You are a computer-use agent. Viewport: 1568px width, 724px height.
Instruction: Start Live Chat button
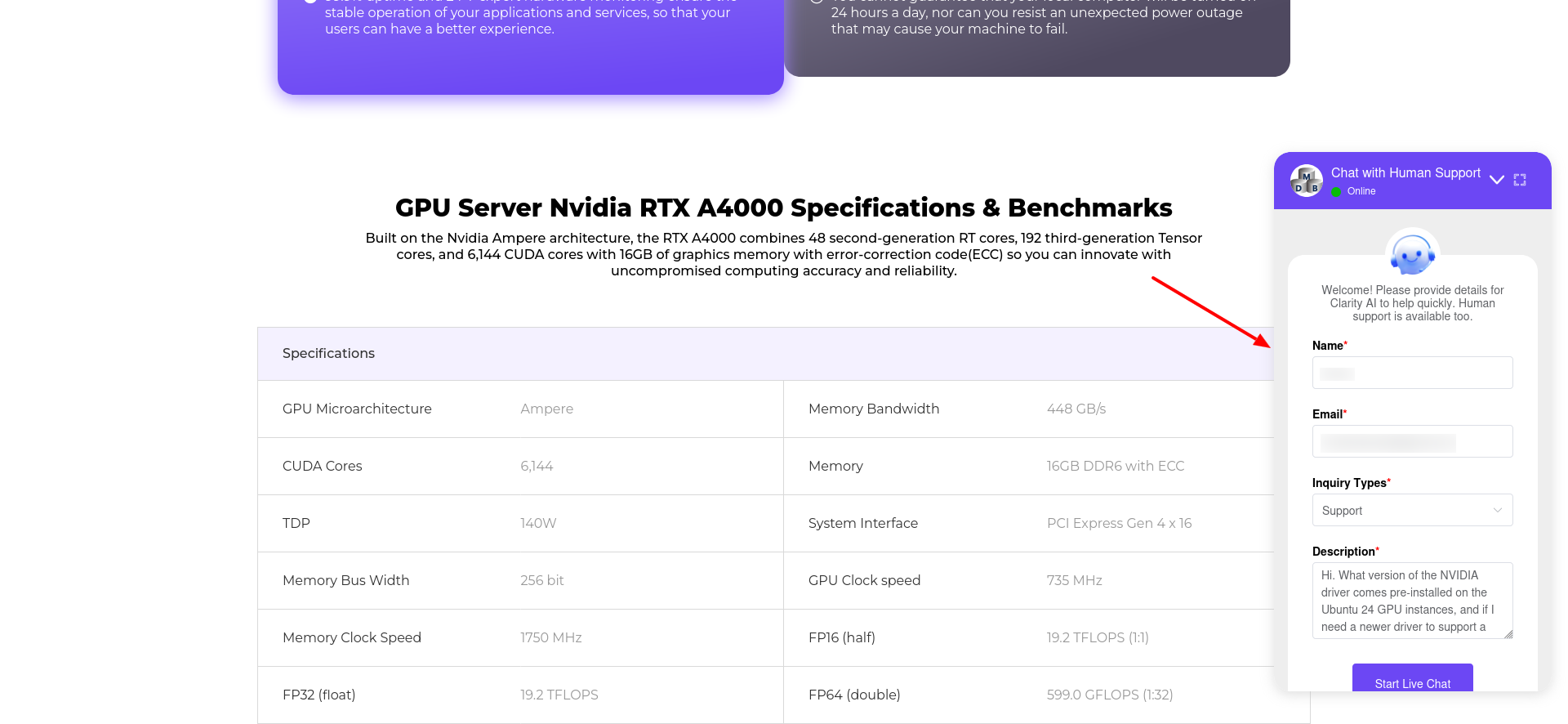click(x=1413, y=678)
